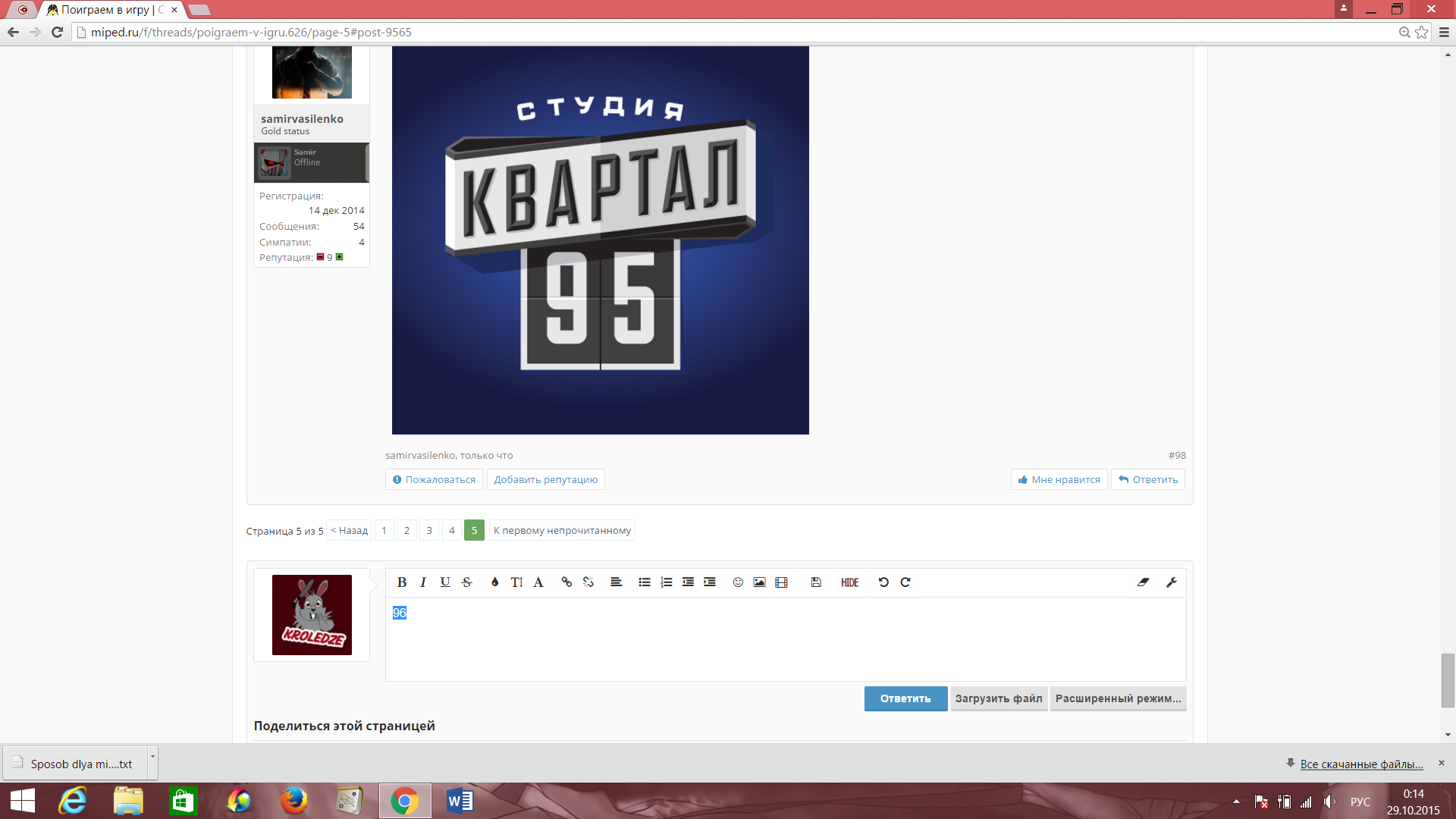Click into the reply text area
The image size is (1456, 819).
click(786, 639)
